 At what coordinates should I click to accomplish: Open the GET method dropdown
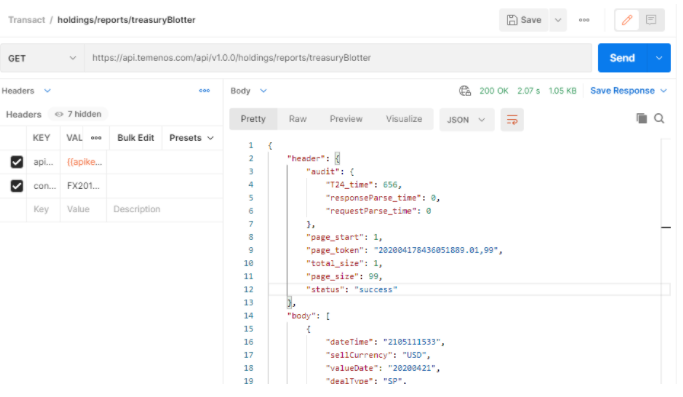pos(42,58)
